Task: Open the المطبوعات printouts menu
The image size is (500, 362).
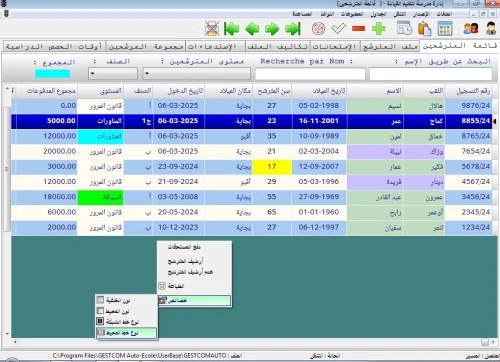Action: [x=352, y=14]
